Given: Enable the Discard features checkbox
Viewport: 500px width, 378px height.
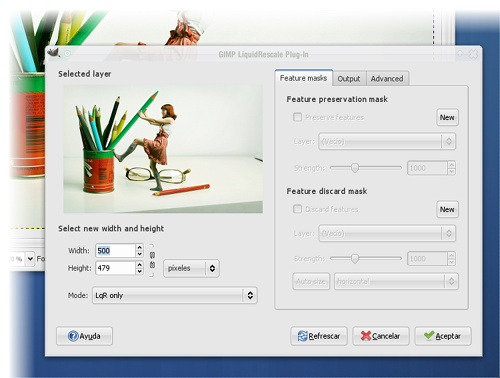Looking at the screenshot, I should [x=297, y=209].
